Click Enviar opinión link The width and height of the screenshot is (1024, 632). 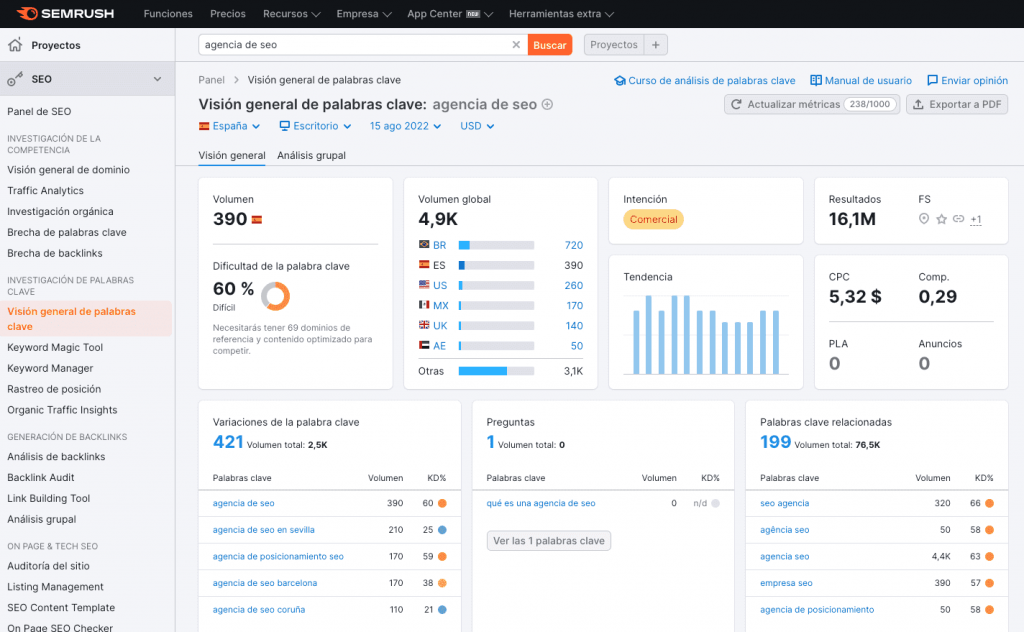[967, 80]
